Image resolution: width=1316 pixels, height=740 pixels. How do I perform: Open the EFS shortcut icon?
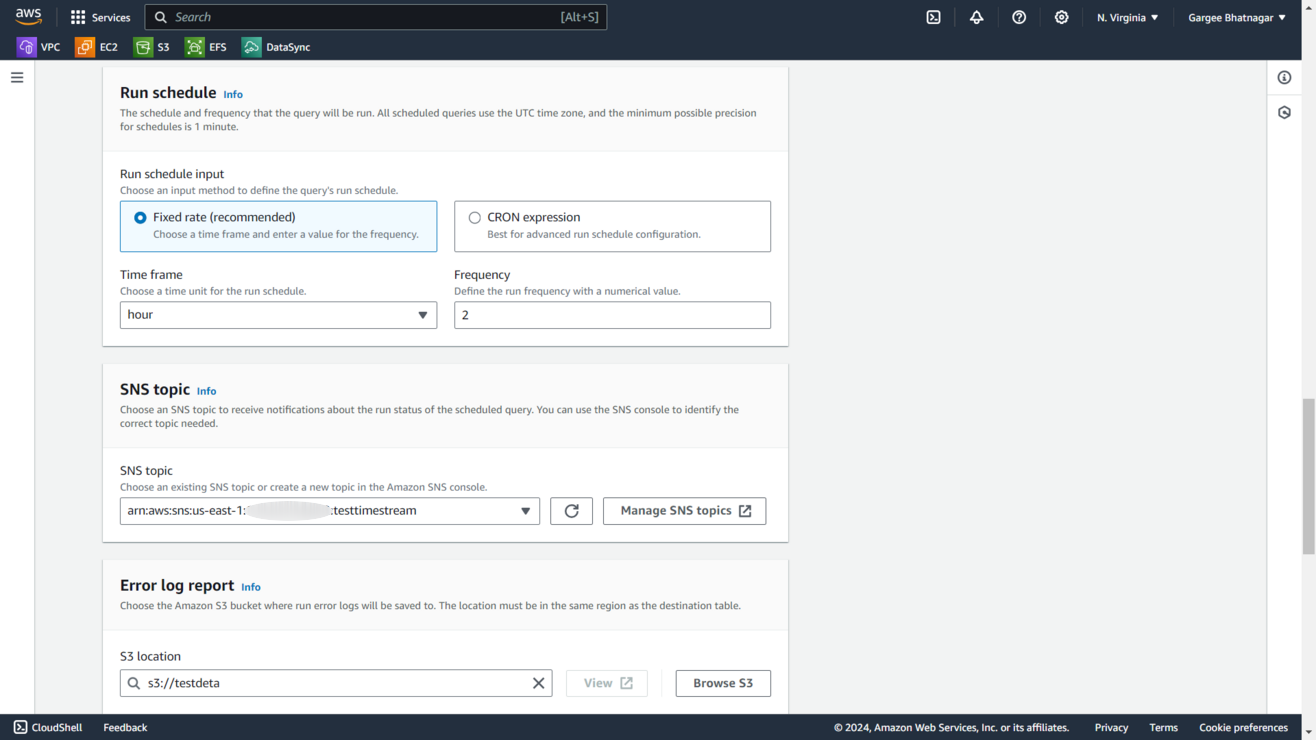pyautogui.click(x=194, y=47)
